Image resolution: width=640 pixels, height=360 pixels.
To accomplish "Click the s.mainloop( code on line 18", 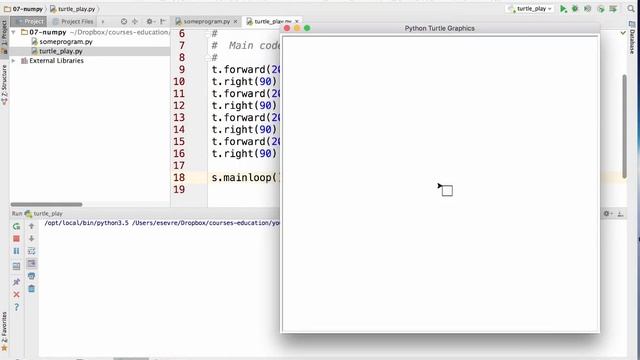I will (246, 178).
